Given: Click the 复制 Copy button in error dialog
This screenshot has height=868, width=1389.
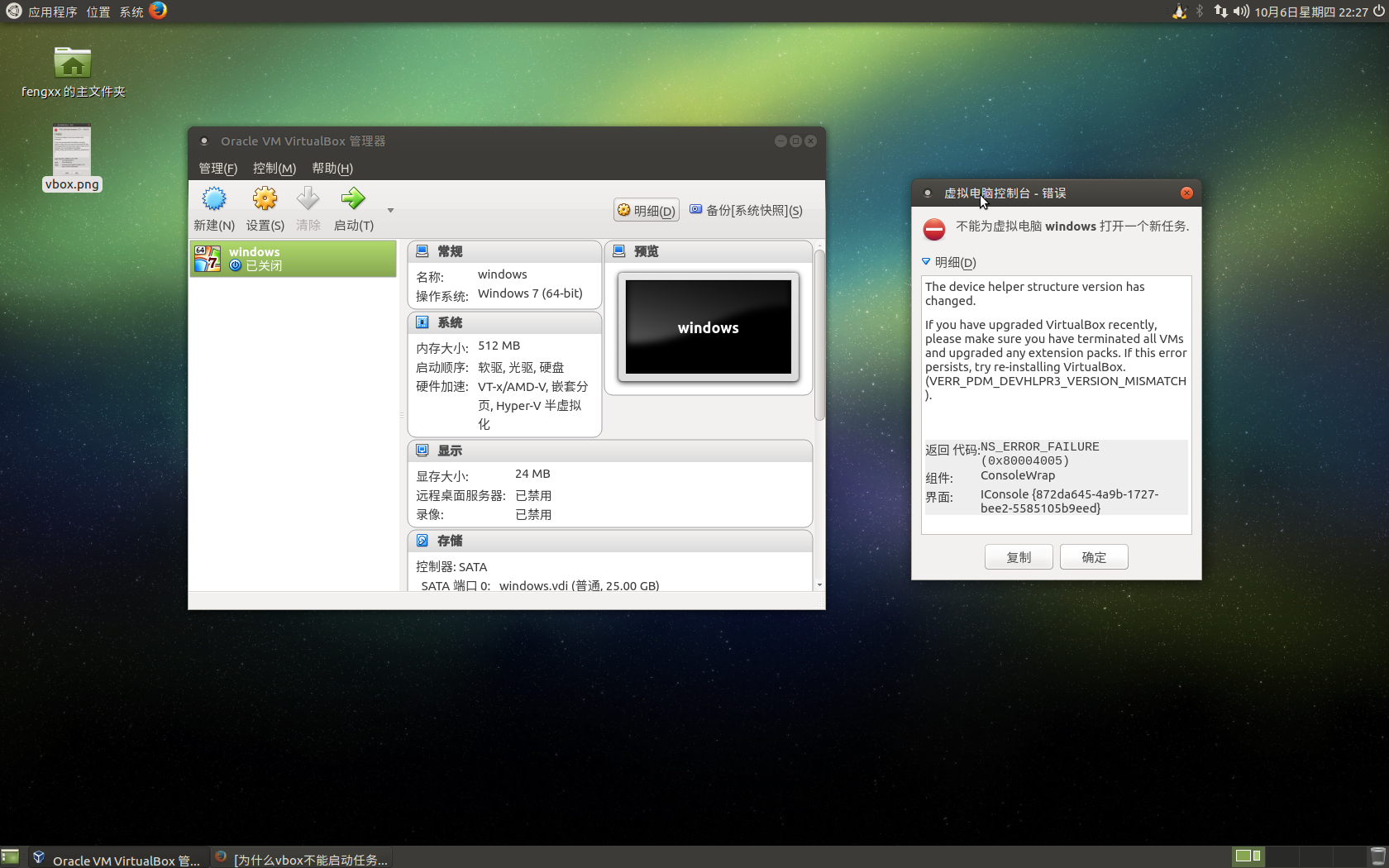Looking at the screenshot, I should tap(1019, 557).
